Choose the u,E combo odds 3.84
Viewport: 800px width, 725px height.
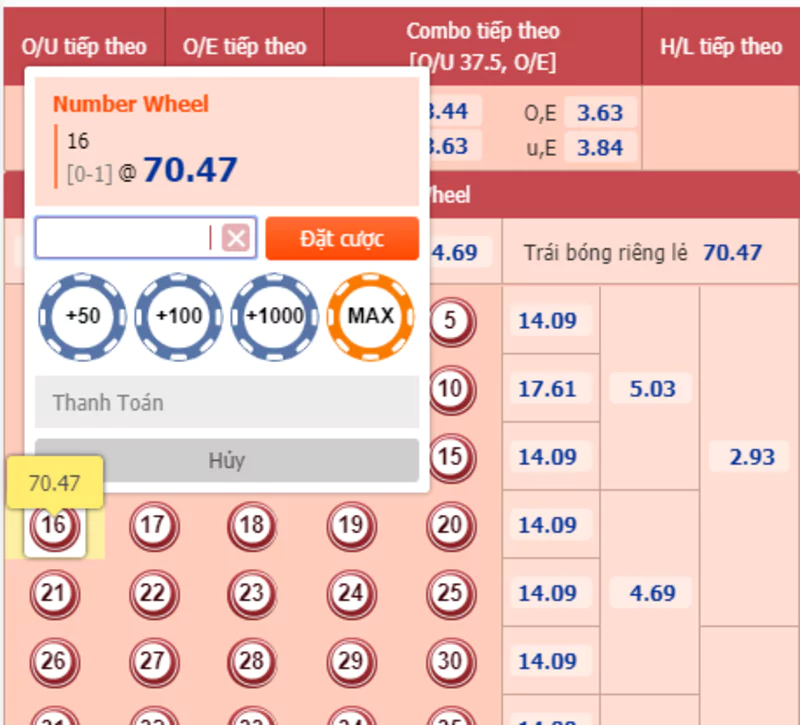click(600, 148)
